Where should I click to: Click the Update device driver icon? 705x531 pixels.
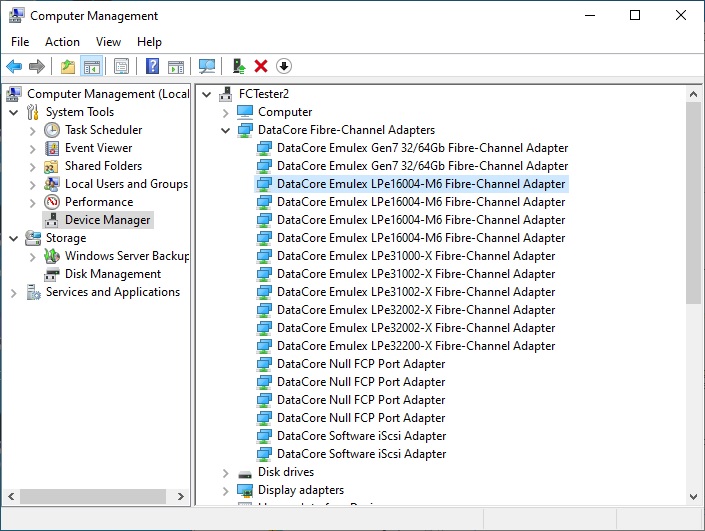pos(239,66)
